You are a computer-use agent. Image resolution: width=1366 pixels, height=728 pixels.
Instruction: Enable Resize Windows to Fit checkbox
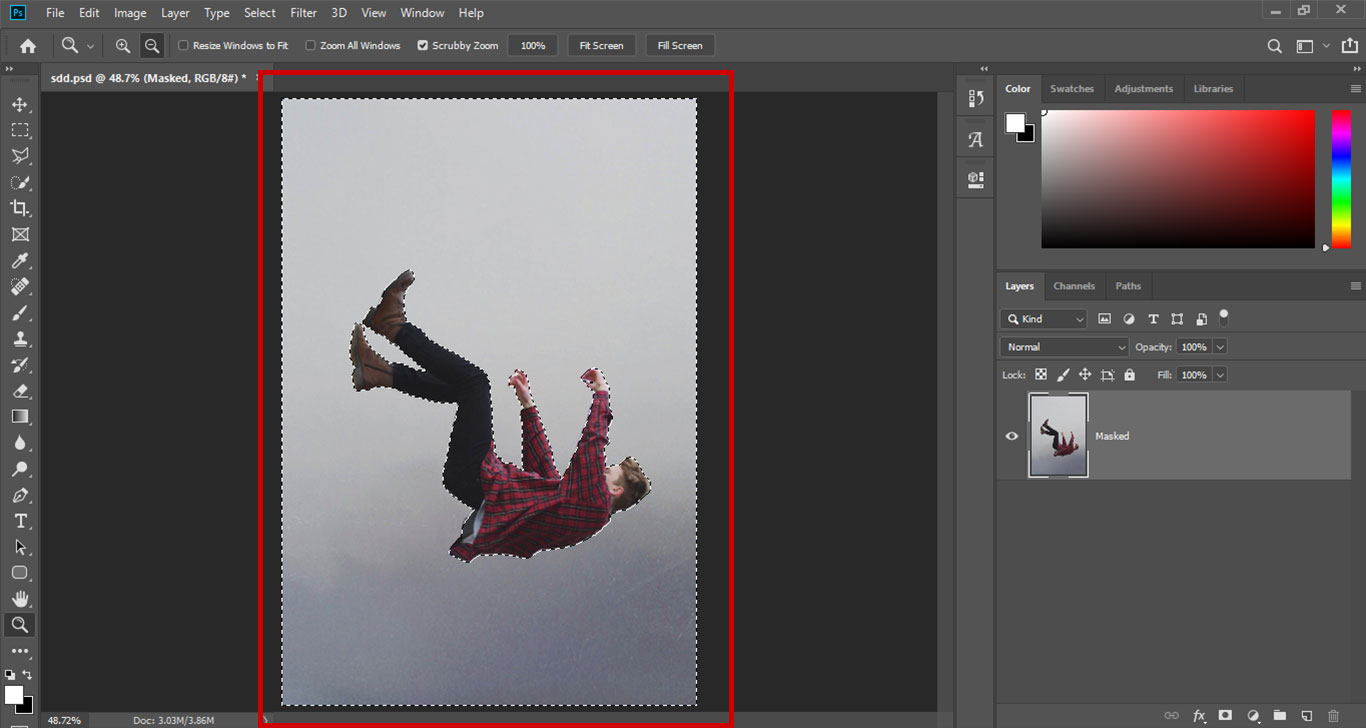pos(183,45)
